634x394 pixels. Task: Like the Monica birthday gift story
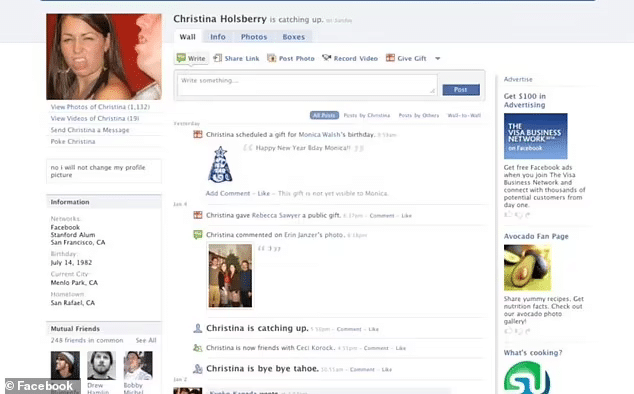point(264,193)
